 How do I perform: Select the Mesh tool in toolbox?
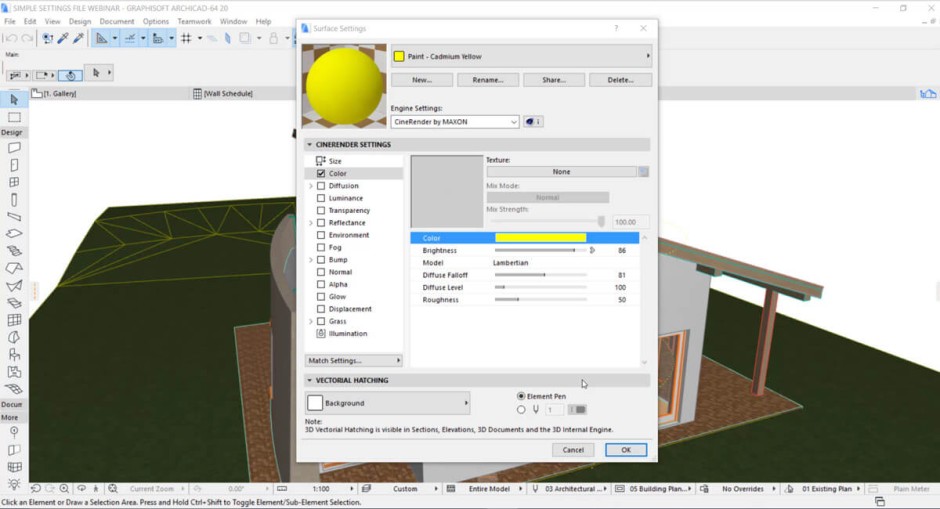coord(14,388)
